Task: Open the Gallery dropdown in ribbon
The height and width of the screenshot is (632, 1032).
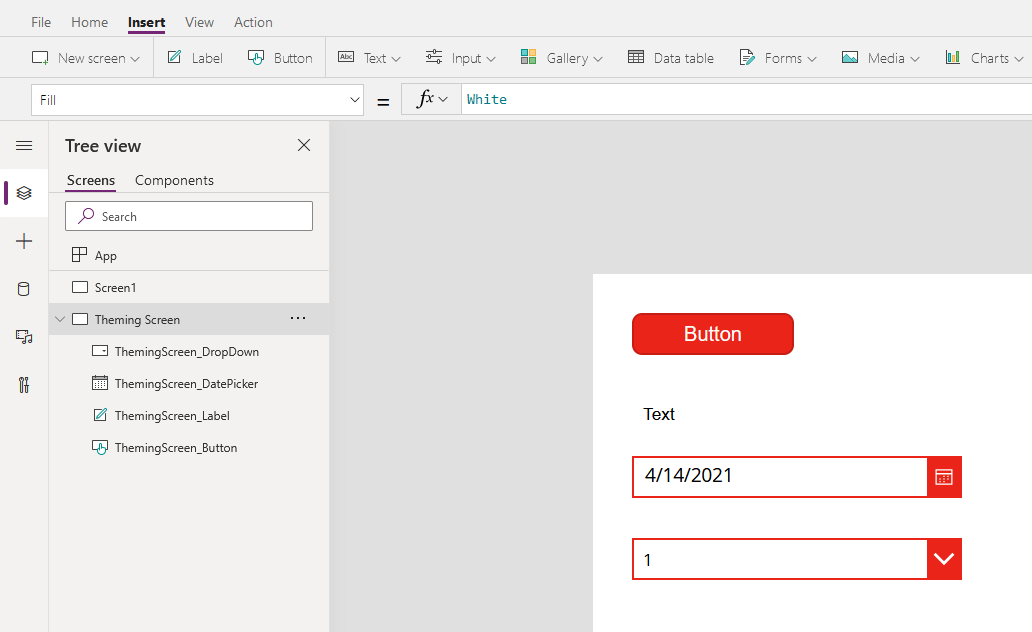Action: pyautogui.click(x=561, y=58)
